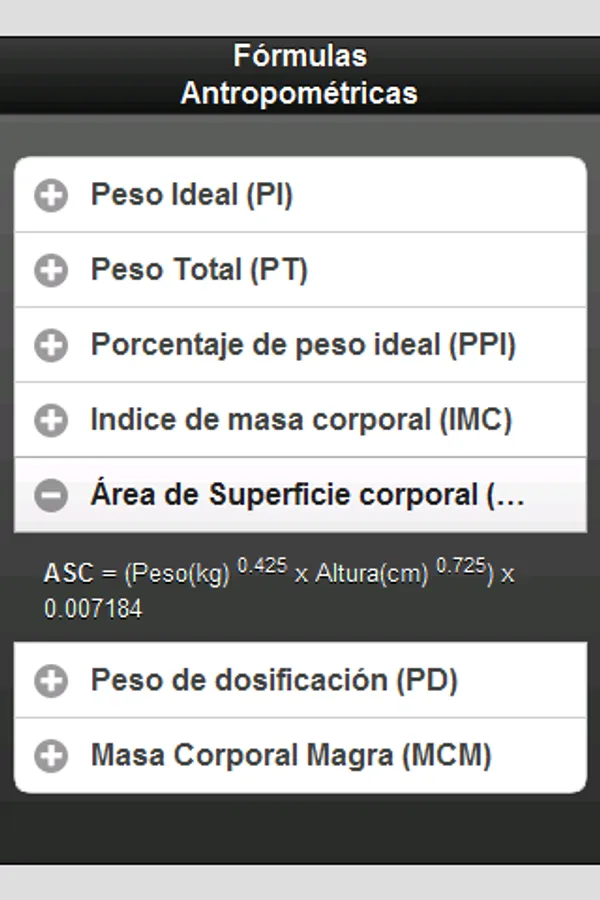Click the plus icon next to Masa Corporal Magra

[x=51, y=756]
